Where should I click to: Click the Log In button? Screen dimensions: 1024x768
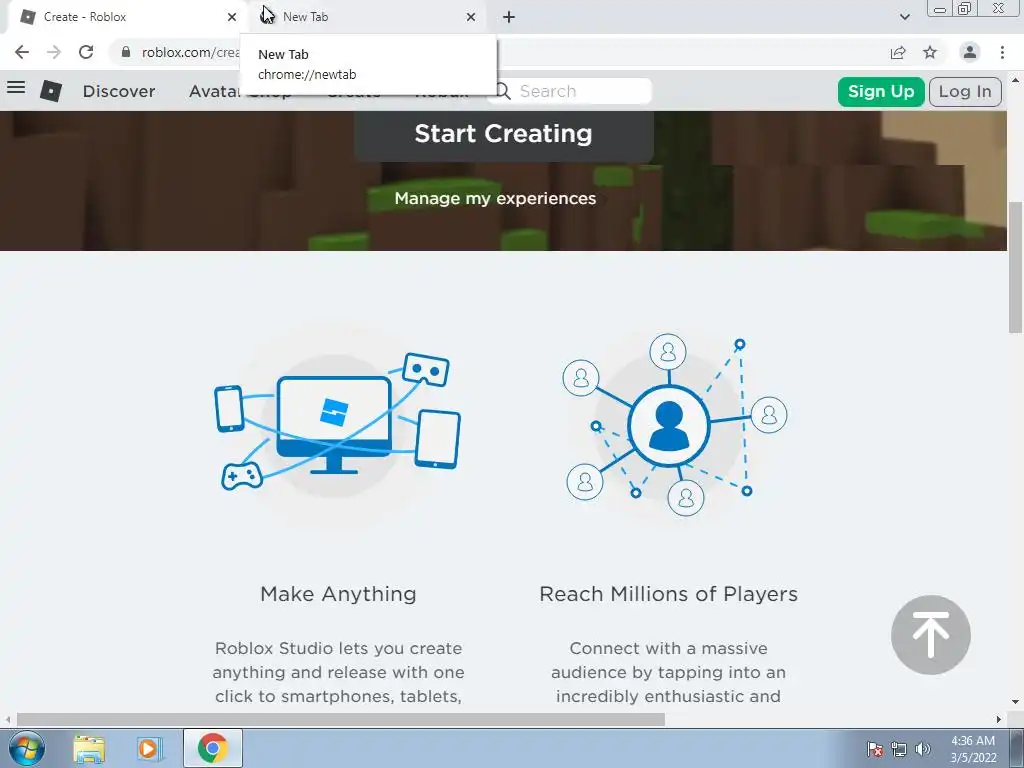pos(965,91)
